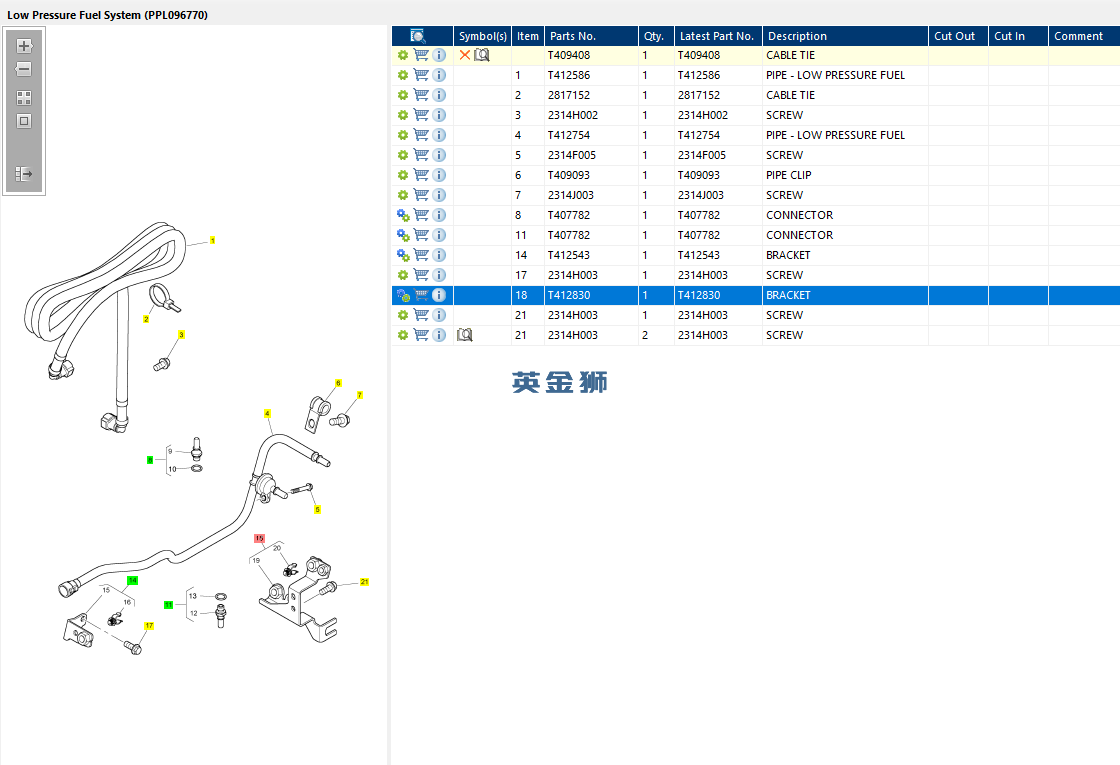Click the search magnifier icon in table header
Screen dimensions: 1120x765
click(418, 36)
